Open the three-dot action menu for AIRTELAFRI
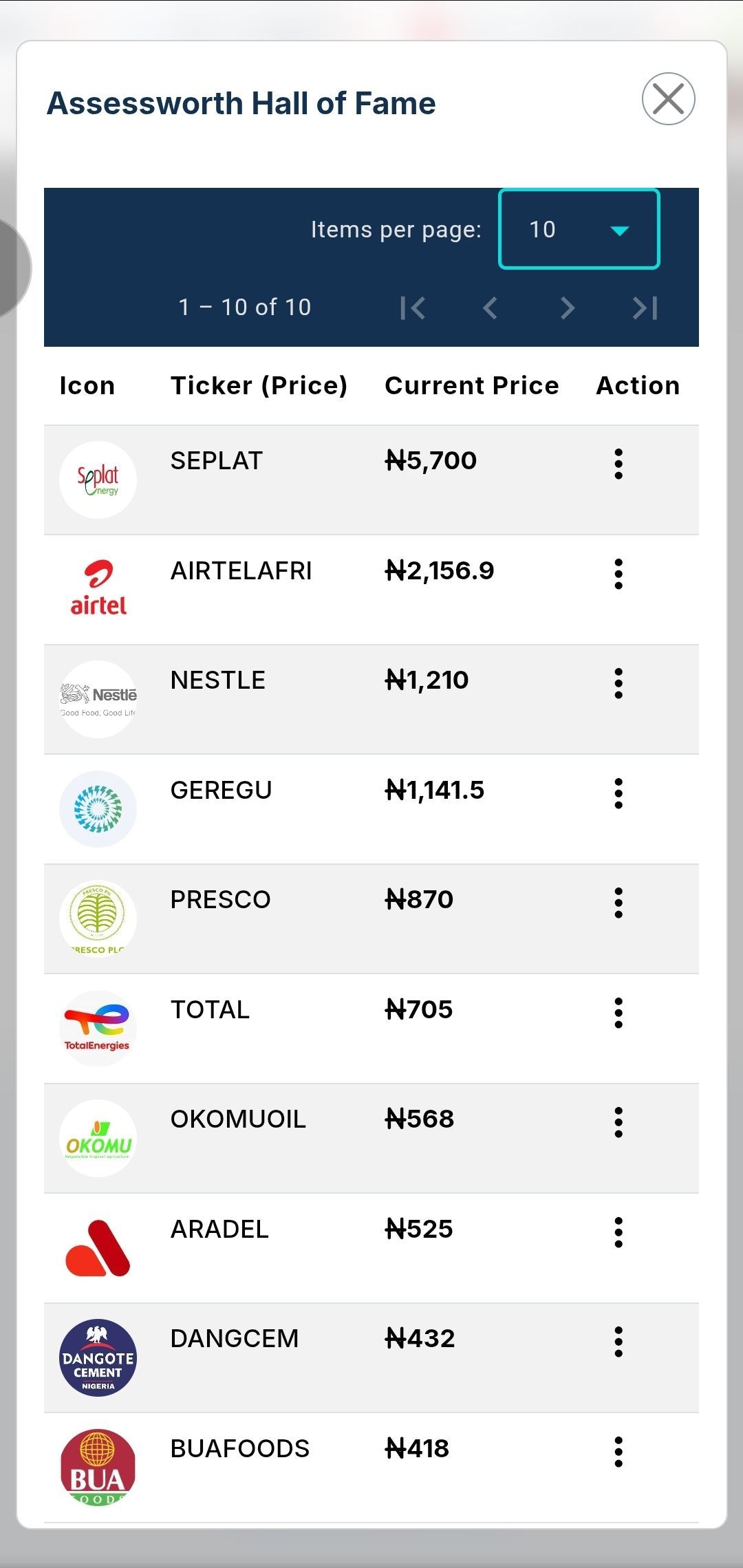Screen dimensions: 743x1568 tap(618, 574)
